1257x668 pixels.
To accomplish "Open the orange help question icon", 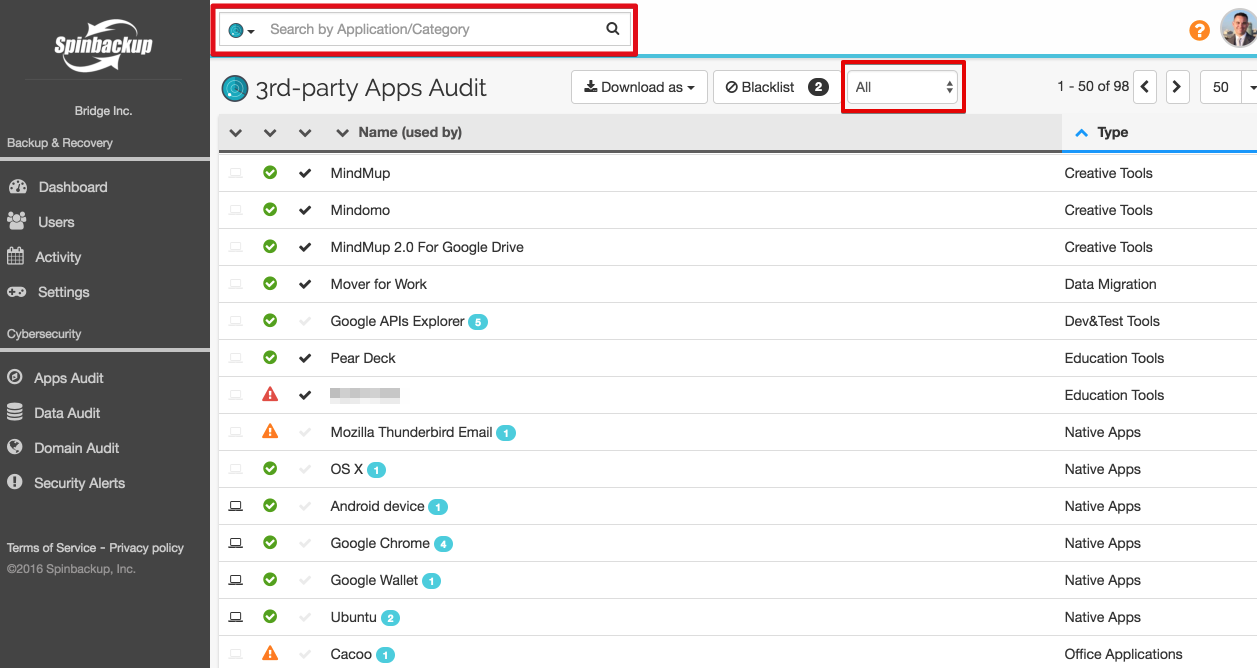I will pos(1199,30).
